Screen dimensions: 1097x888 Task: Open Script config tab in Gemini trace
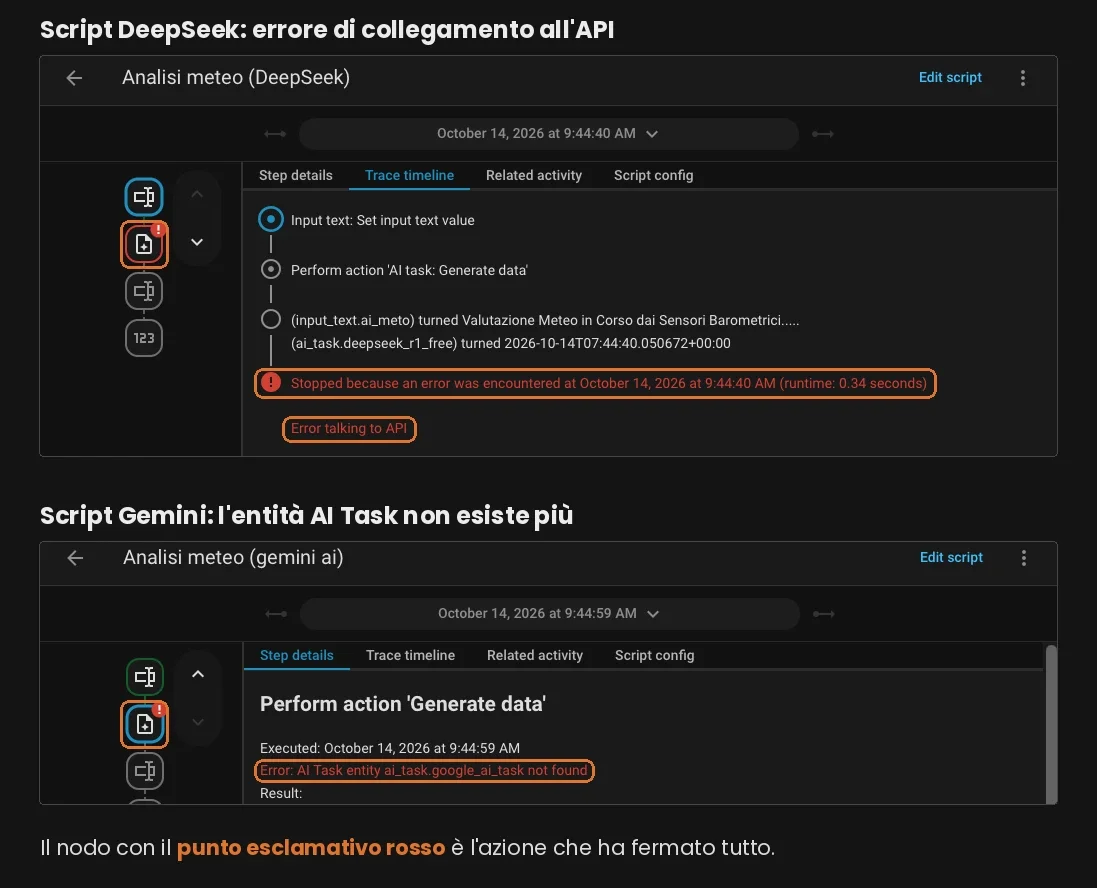coord(654,656)
